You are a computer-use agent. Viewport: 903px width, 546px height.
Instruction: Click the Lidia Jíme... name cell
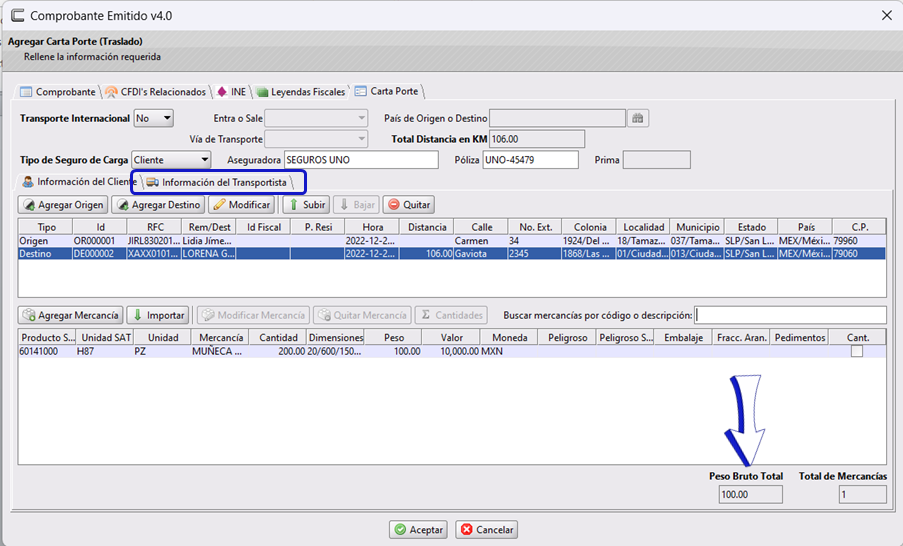[208, 241]
